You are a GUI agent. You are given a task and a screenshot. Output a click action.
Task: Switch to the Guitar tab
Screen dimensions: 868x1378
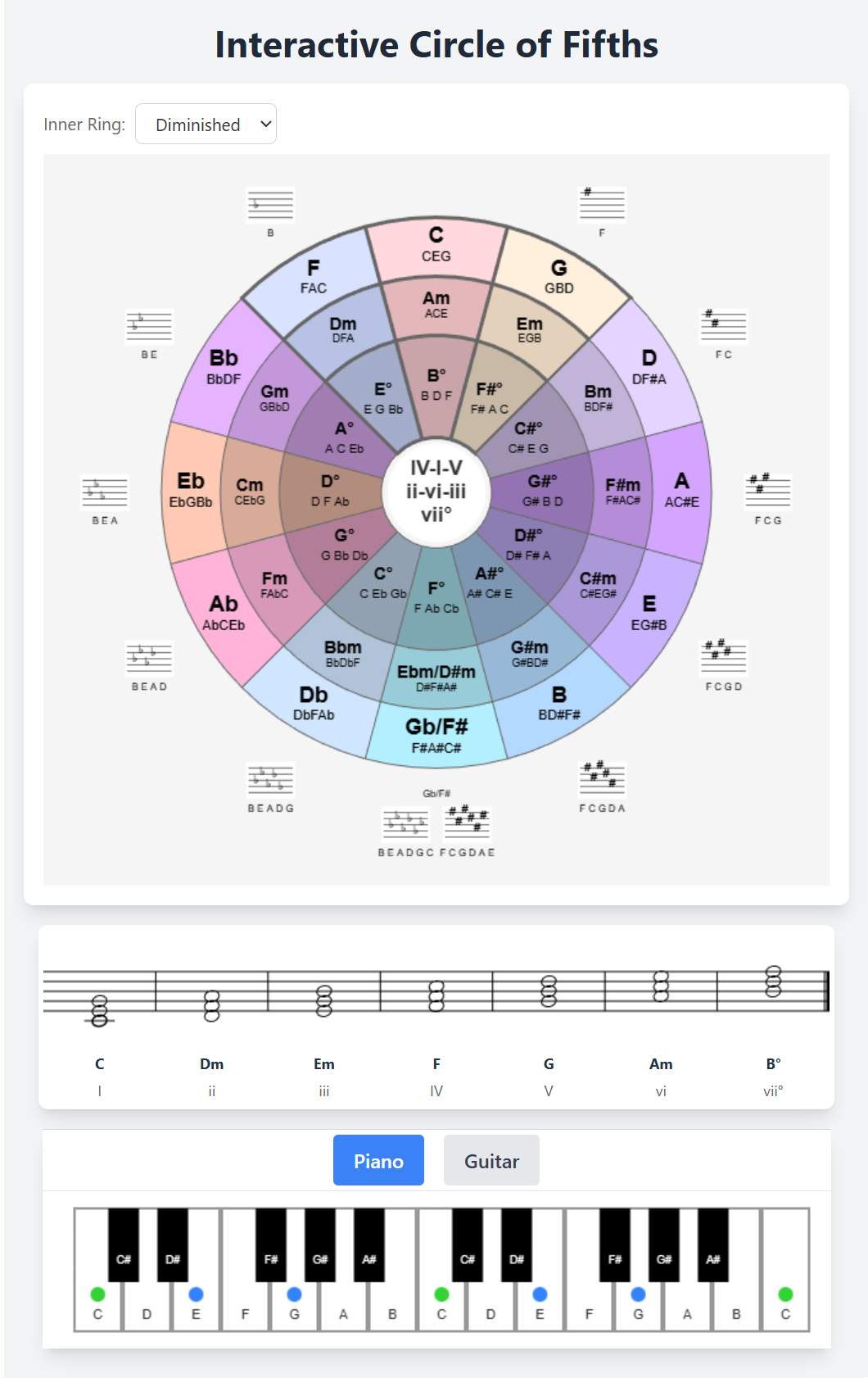(x=491, y=1160)
